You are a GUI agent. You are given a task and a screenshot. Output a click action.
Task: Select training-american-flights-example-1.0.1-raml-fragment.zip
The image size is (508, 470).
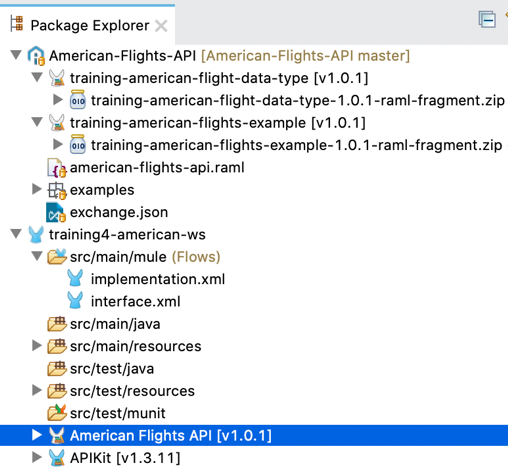tap(296, 145)
